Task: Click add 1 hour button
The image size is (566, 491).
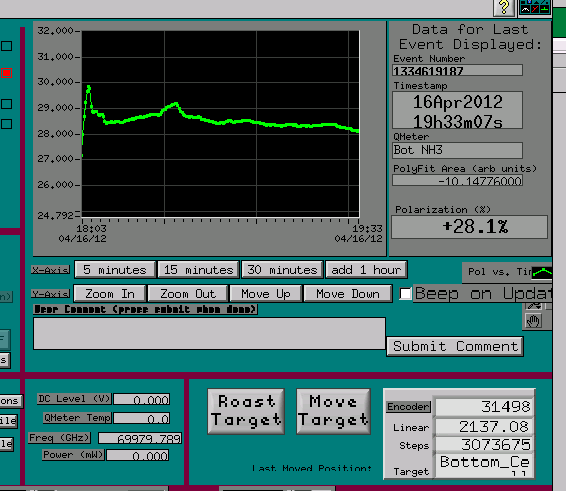Action: pos(366,270)
